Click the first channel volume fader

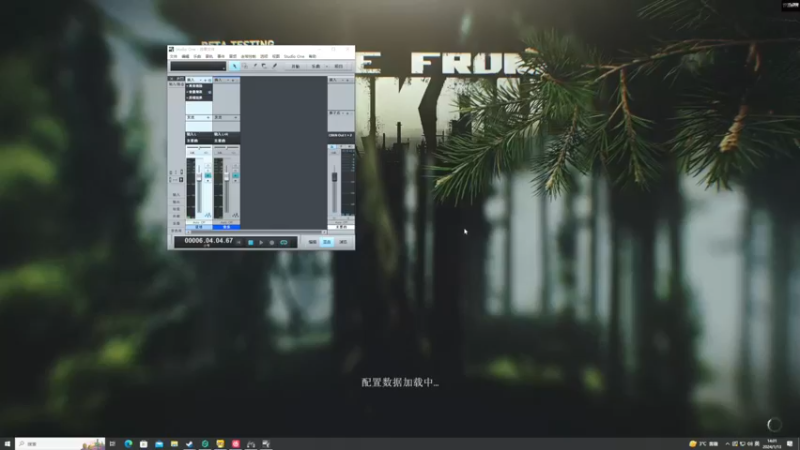199,177
